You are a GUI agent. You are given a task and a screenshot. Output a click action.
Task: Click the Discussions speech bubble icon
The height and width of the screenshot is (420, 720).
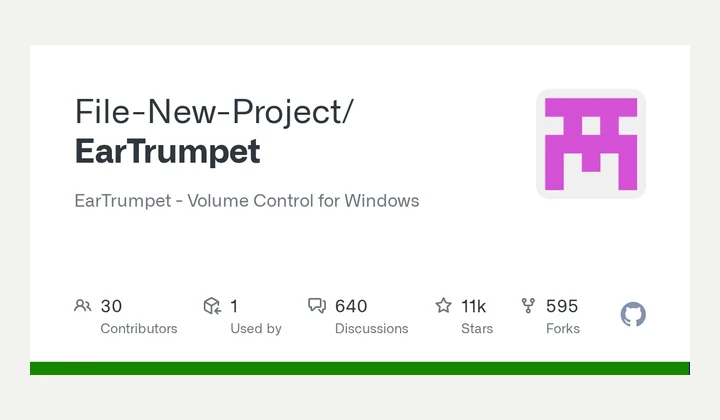(317, 306)
